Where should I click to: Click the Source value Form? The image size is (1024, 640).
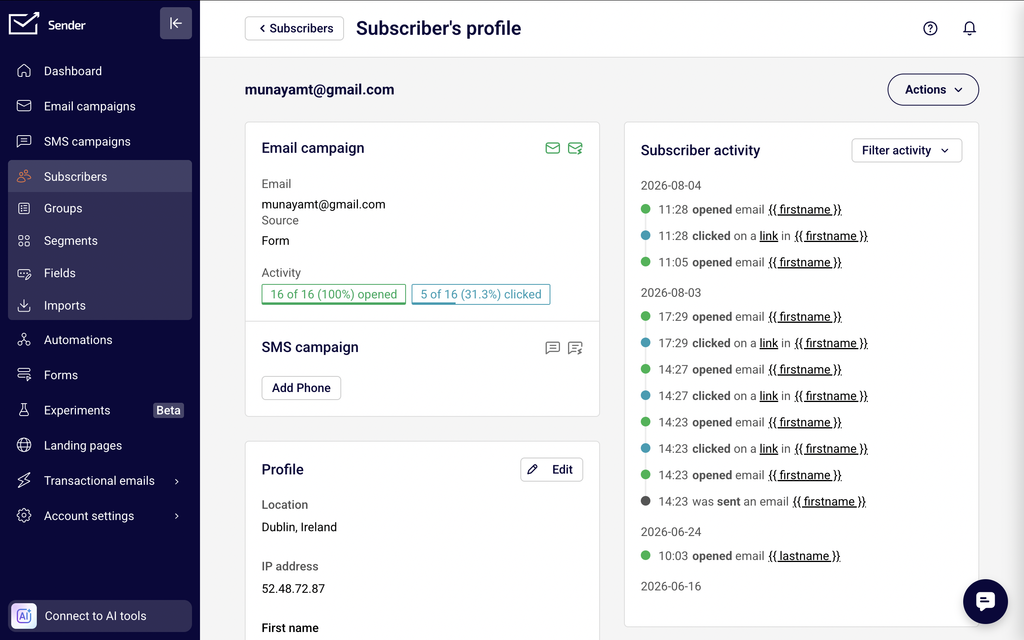276,241
